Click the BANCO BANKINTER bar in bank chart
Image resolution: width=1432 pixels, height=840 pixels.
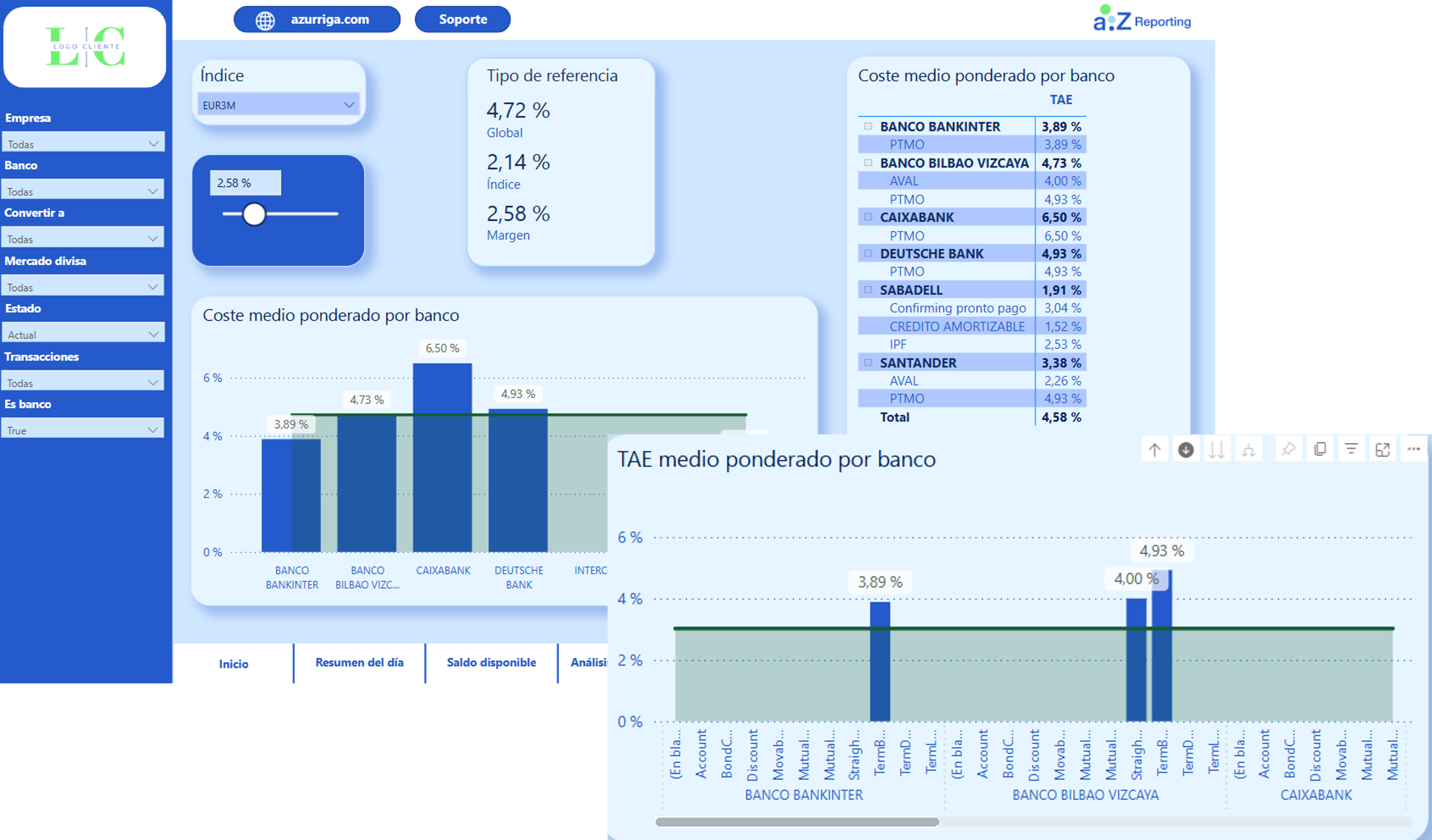[291, 495]
